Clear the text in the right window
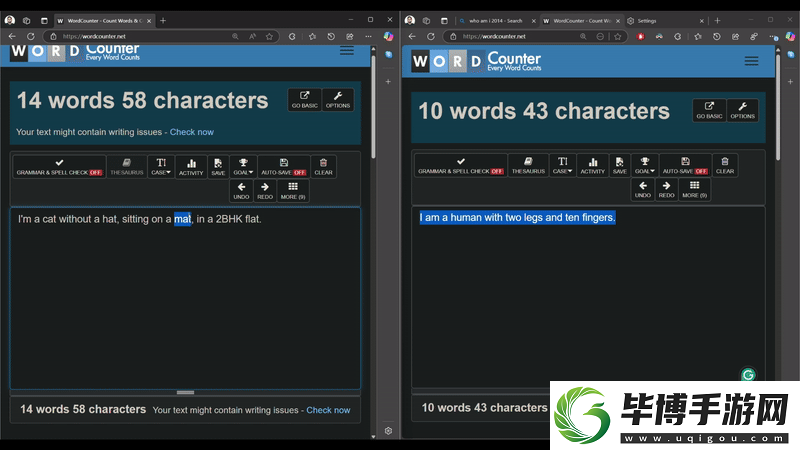The image size is (800, 450). tap(725, 166)
